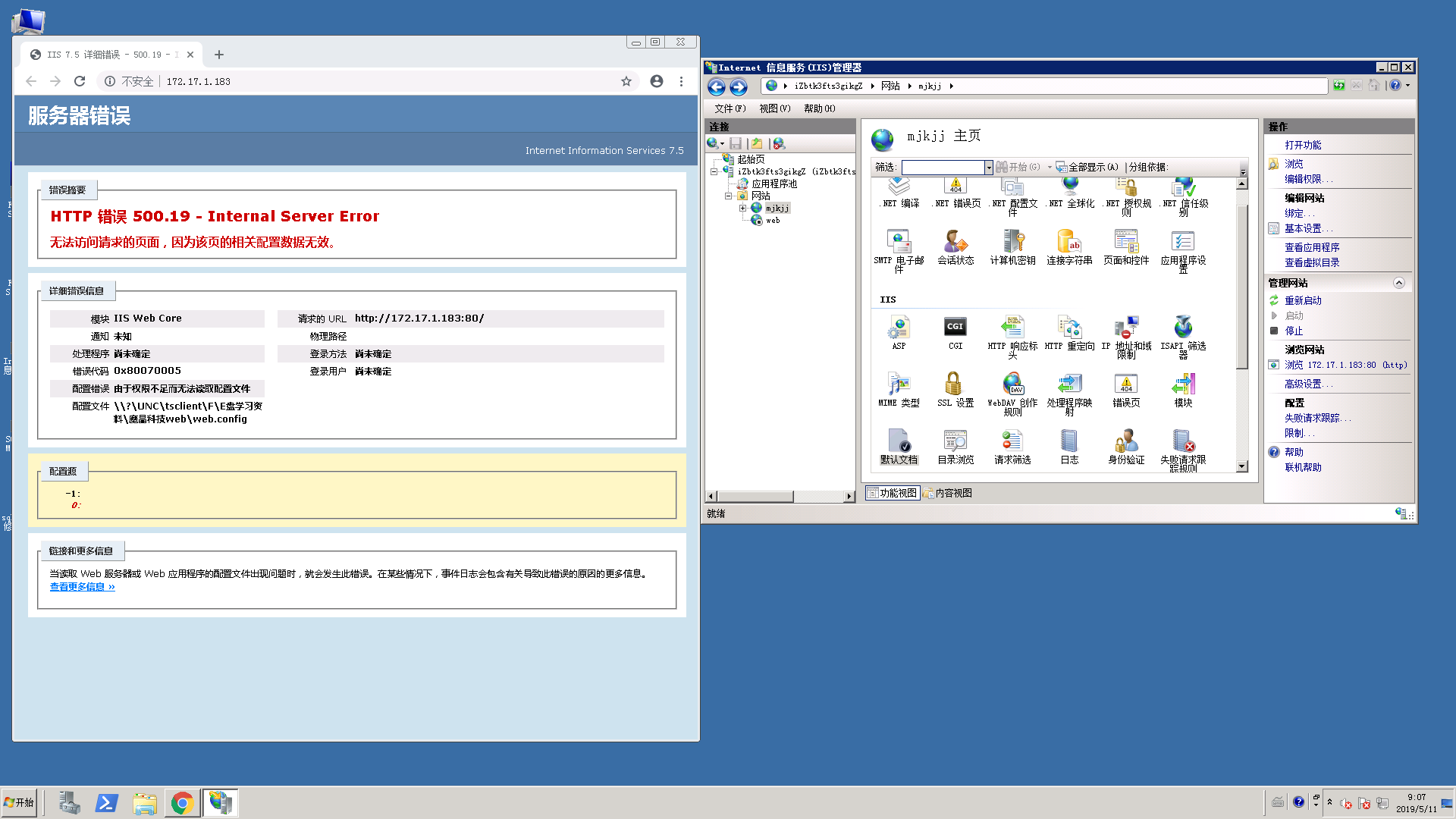This screenshot has height=819, width=1456.
Task: Click the 查看更多信息 link
Action: click(83, 587)
